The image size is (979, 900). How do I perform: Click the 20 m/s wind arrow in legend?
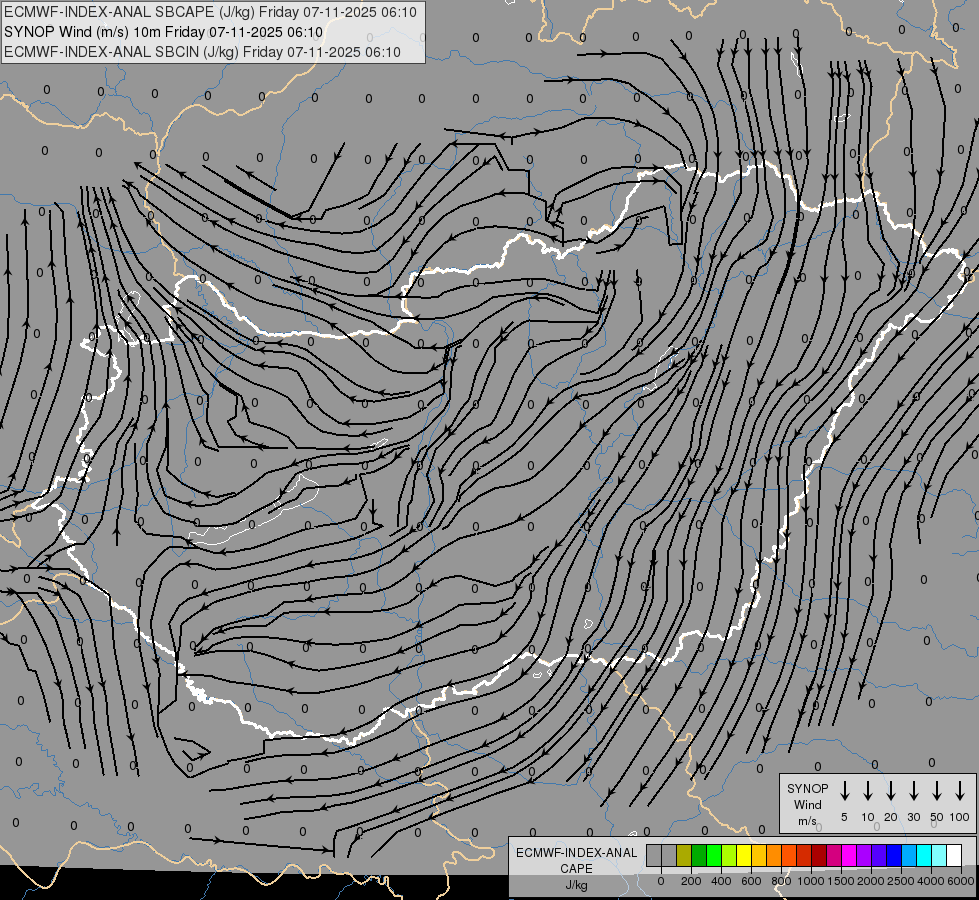click(x=890, y=790)
